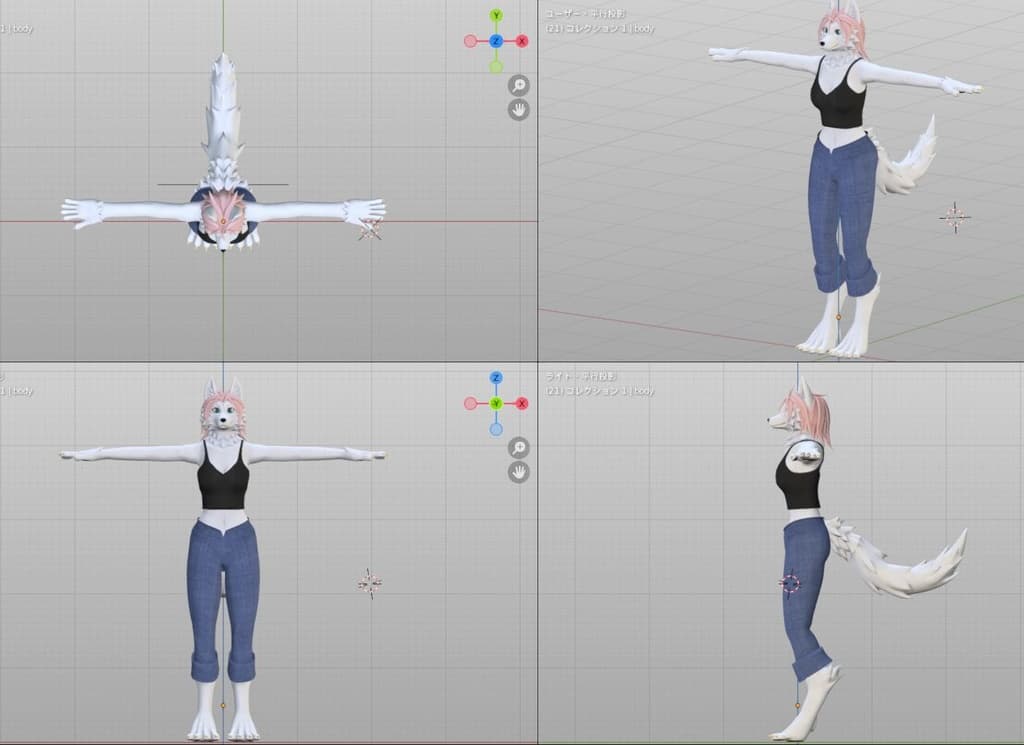Click pan hand icon in front-view viewport
1024x745 pixels.
519,472
